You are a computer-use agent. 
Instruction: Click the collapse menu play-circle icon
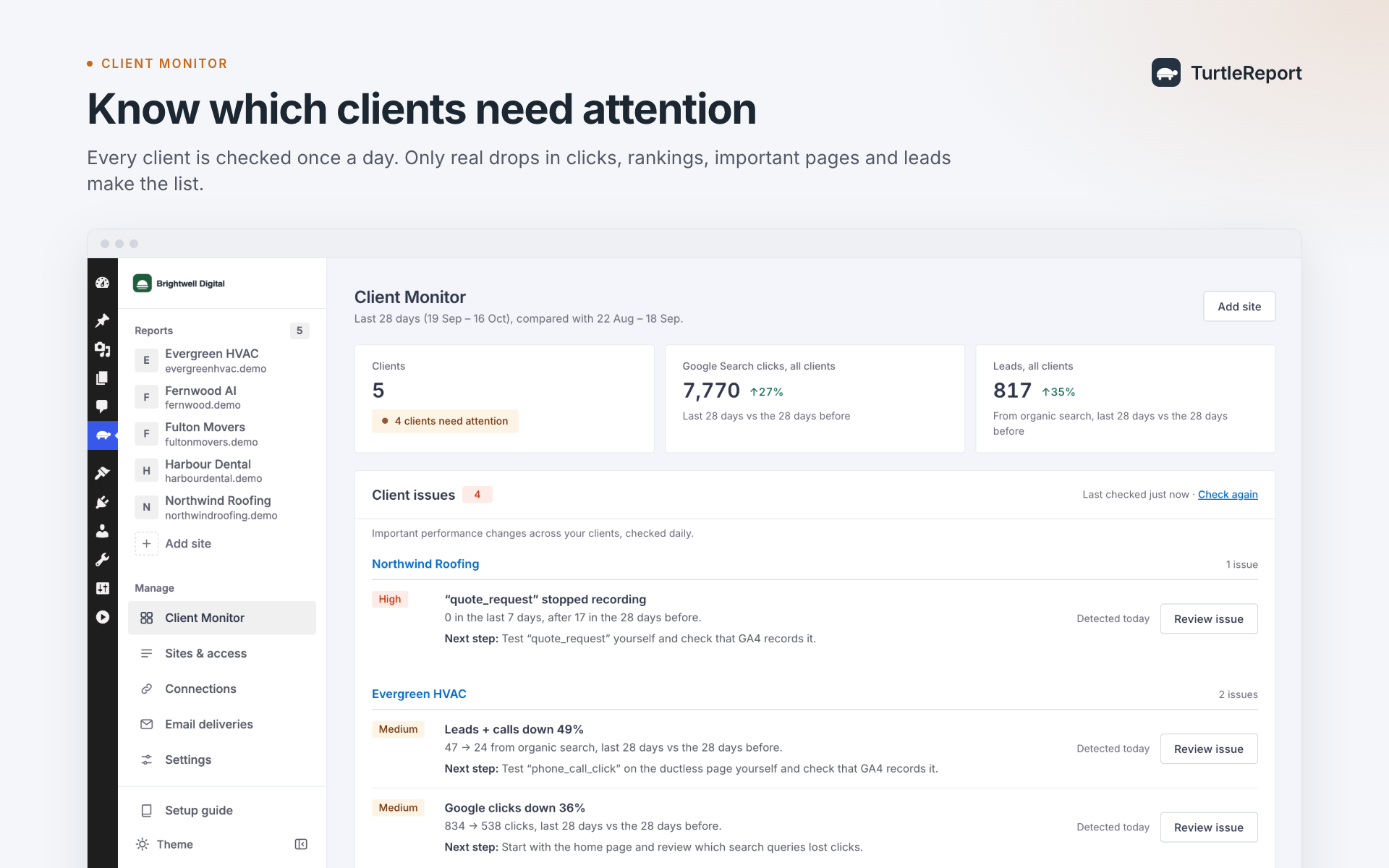point(102,617)
